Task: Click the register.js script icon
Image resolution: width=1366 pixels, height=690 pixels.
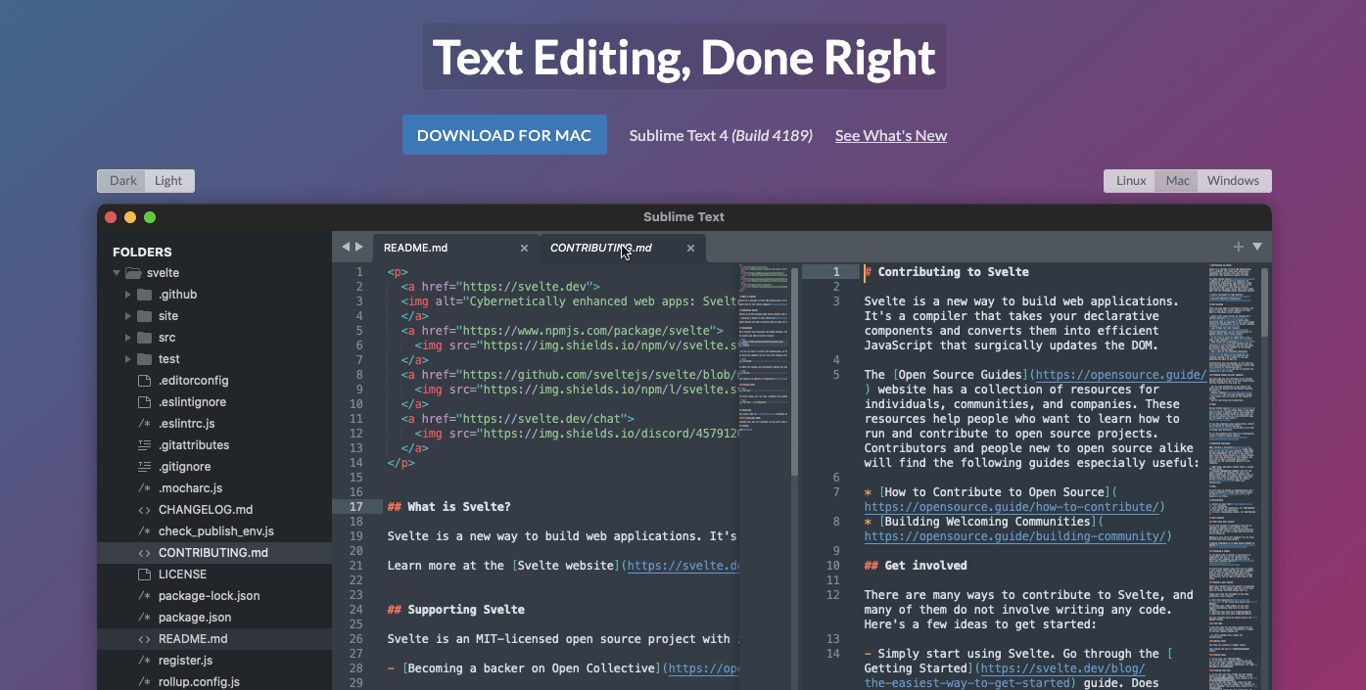Action: tap(144, 660)
